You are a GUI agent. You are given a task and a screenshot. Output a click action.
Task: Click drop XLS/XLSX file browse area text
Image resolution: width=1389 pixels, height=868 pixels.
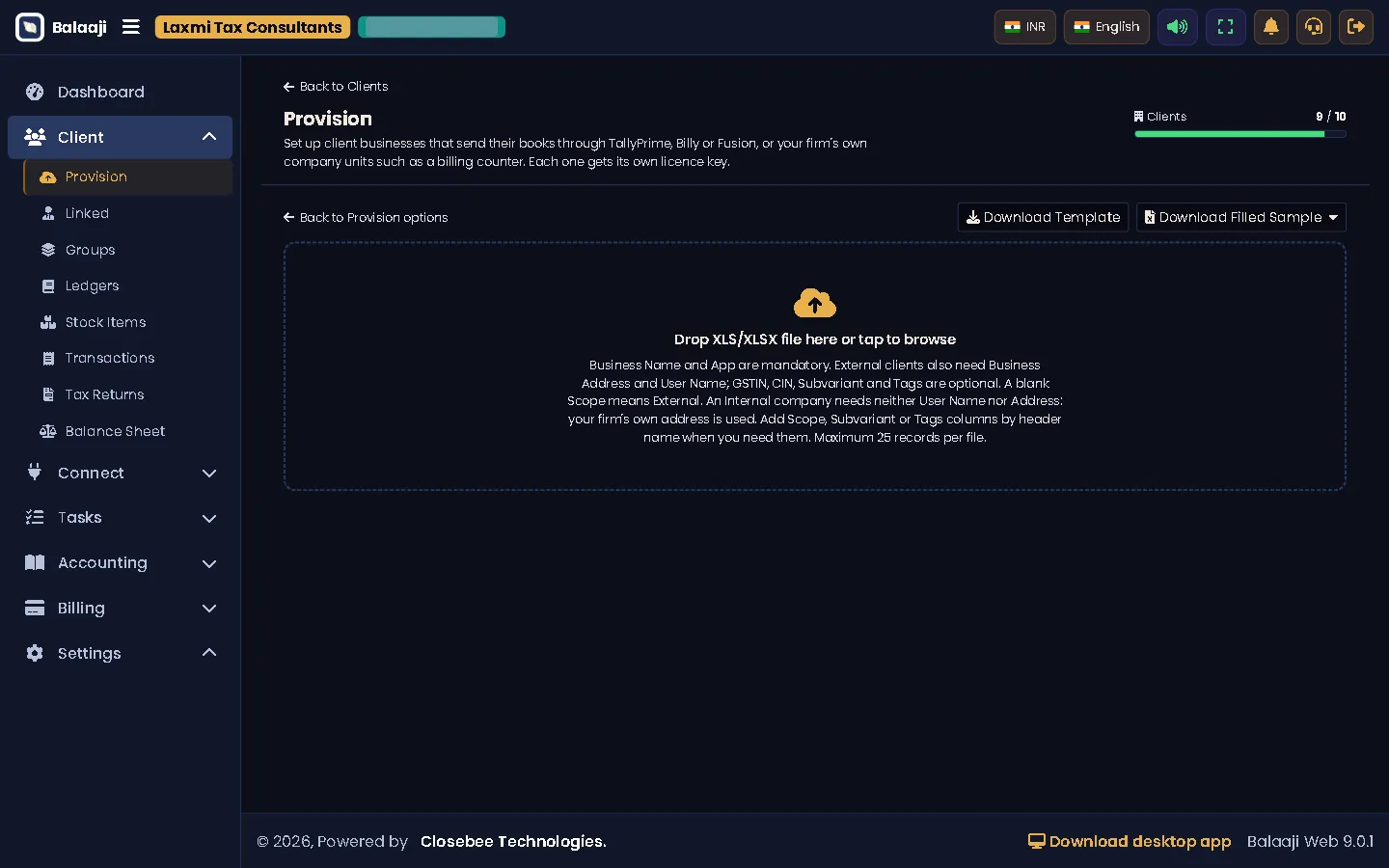click(815, 339)
